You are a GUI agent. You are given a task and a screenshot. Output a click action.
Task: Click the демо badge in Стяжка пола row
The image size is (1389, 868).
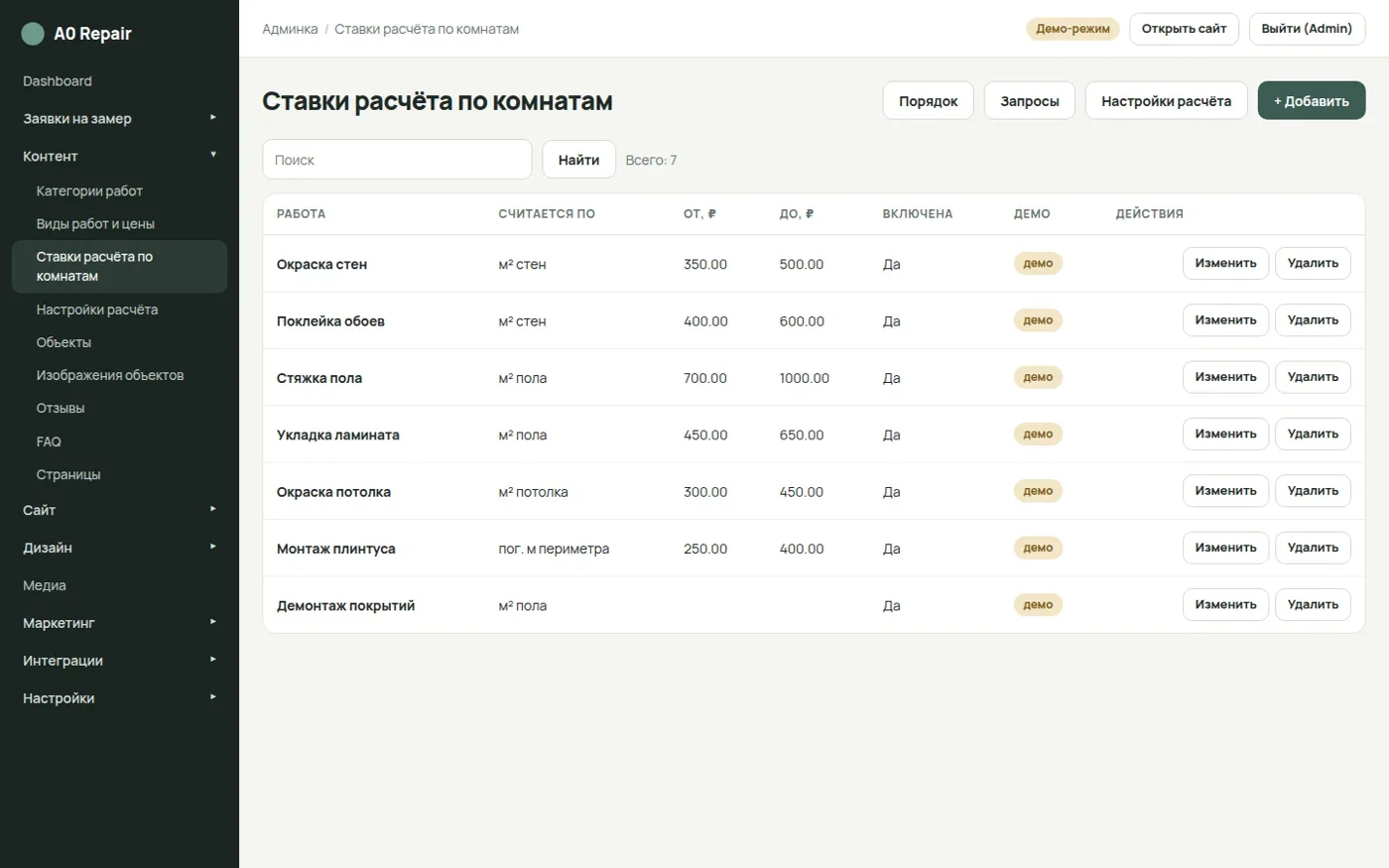[x=1038, y=377]
